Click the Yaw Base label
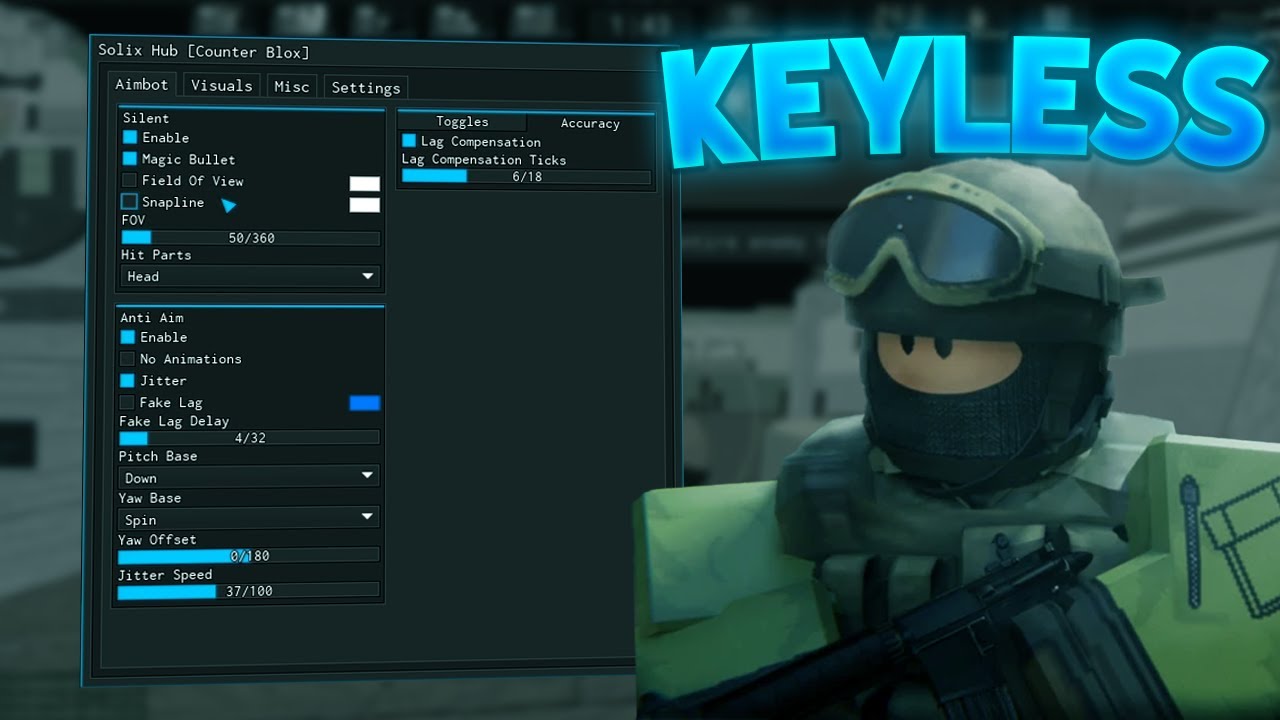This screenshot has height=720, width=1280. [x=150, y=498]
